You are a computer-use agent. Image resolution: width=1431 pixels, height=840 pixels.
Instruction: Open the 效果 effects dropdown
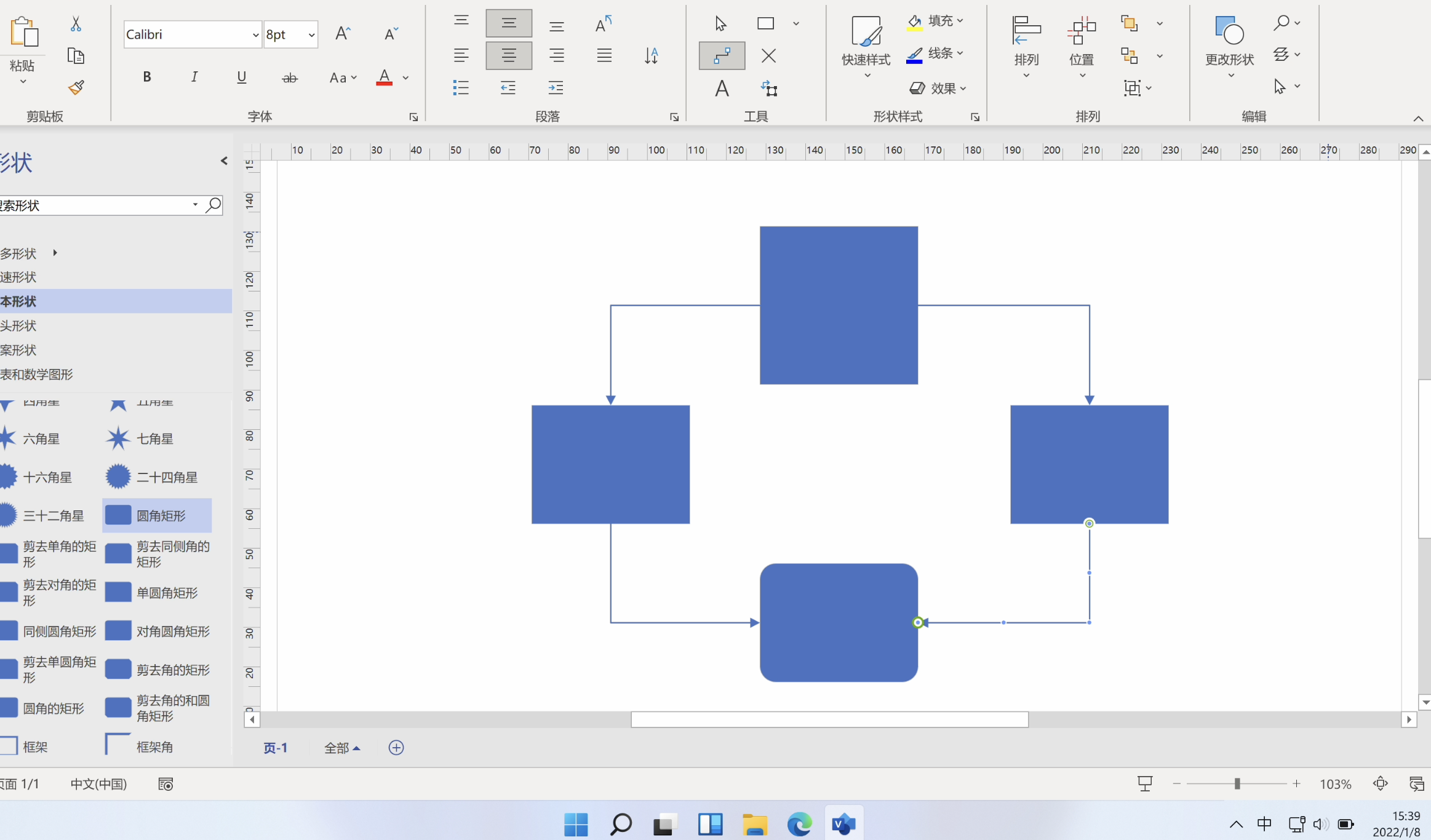[938, 89]
